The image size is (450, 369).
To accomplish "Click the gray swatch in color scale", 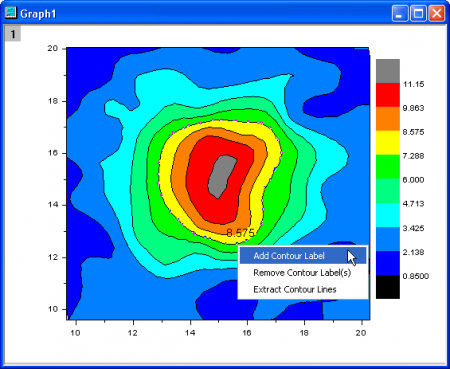I will tap(388, 71).
